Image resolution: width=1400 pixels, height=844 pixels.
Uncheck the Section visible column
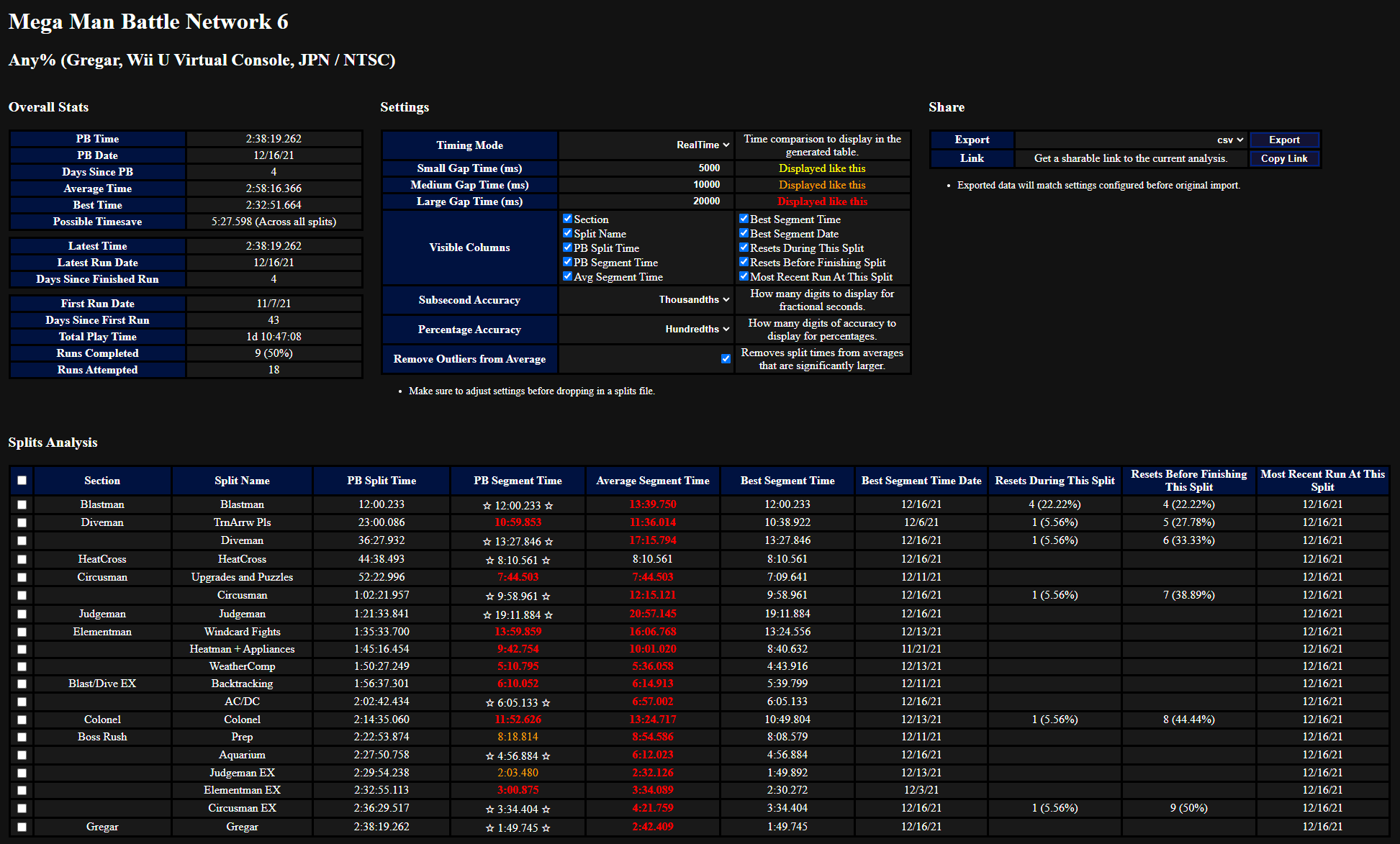(x=567, y=219)
